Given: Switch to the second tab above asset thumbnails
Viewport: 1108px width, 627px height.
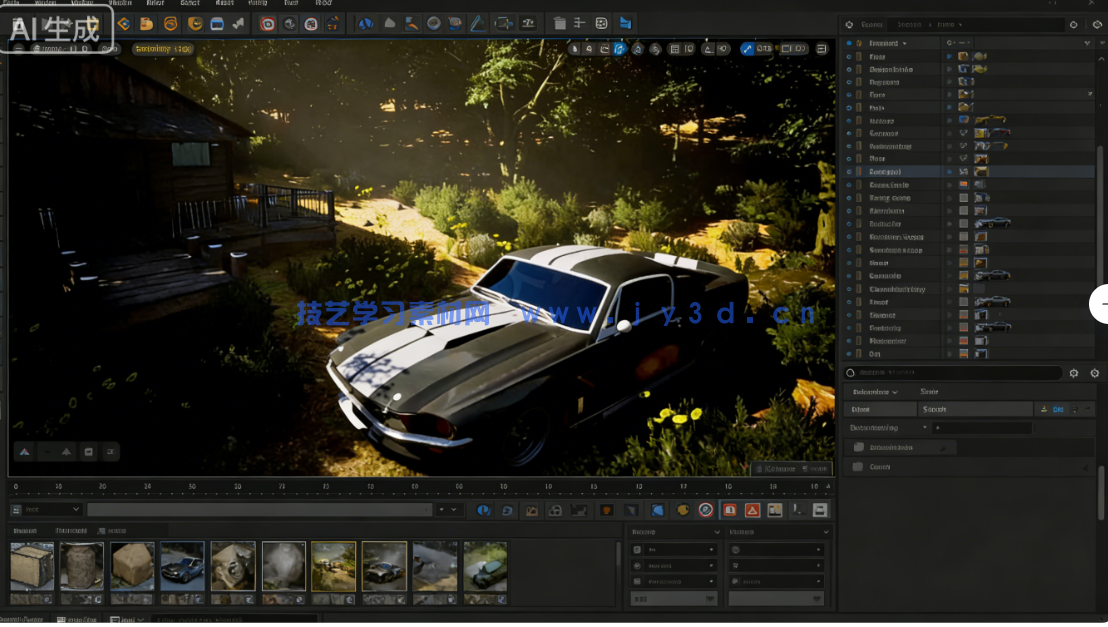Looking at the screenshot, I should pos(71,530).
